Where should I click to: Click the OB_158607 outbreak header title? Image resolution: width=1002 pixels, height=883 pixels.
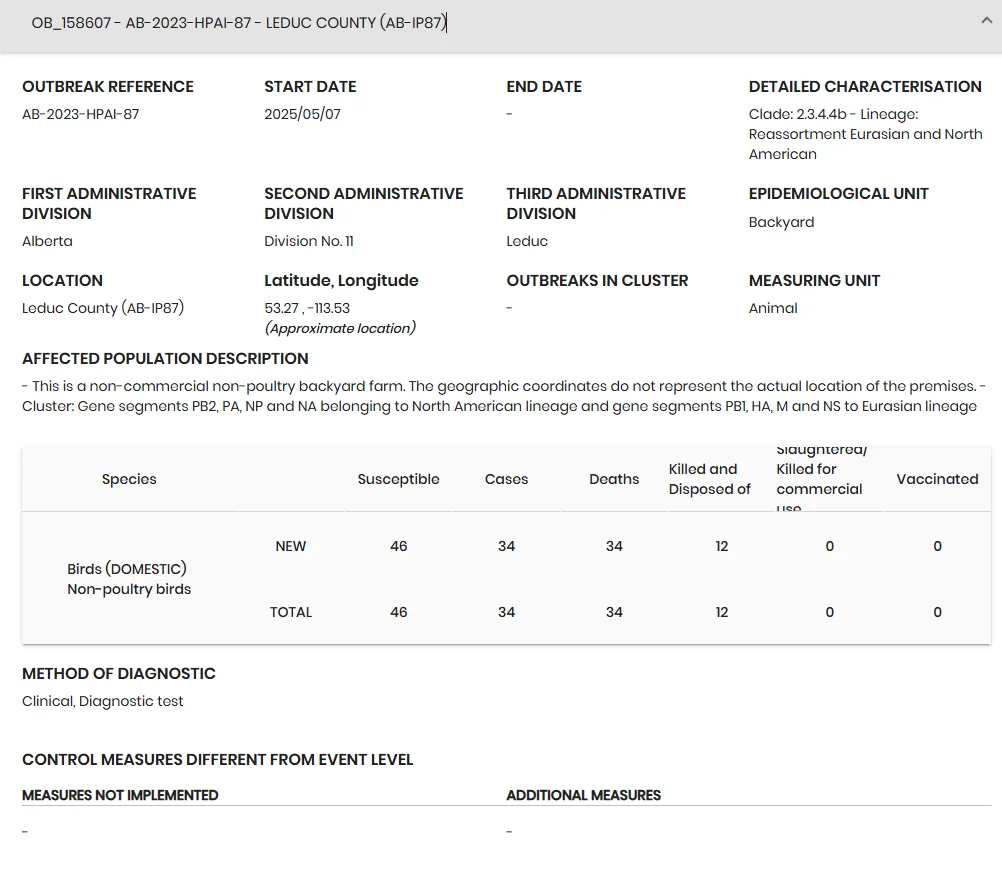239,23
